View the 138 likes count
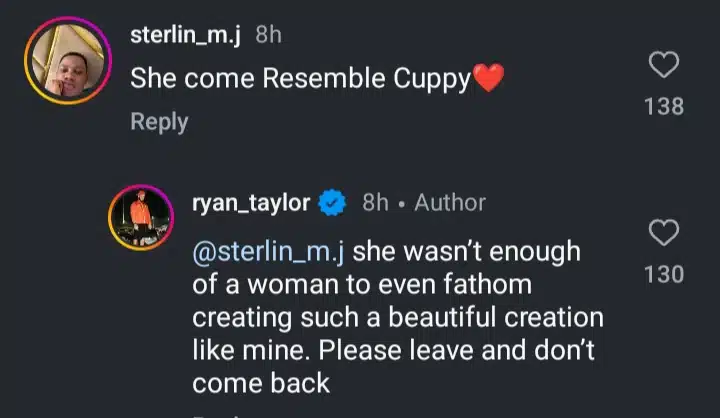720x418 pixels. tap(664, 105)
